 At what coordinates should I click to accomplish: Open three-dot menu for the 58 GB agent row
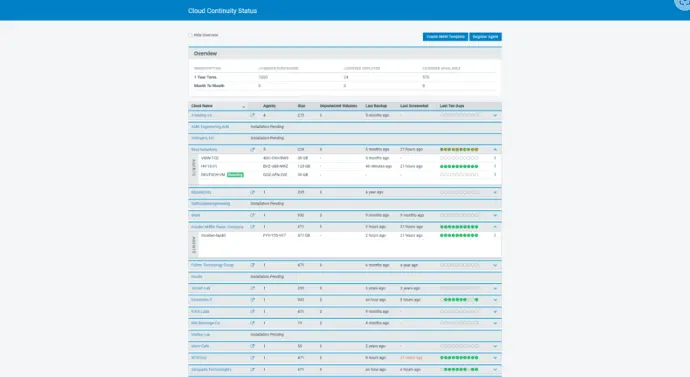(x=495, y=158)
